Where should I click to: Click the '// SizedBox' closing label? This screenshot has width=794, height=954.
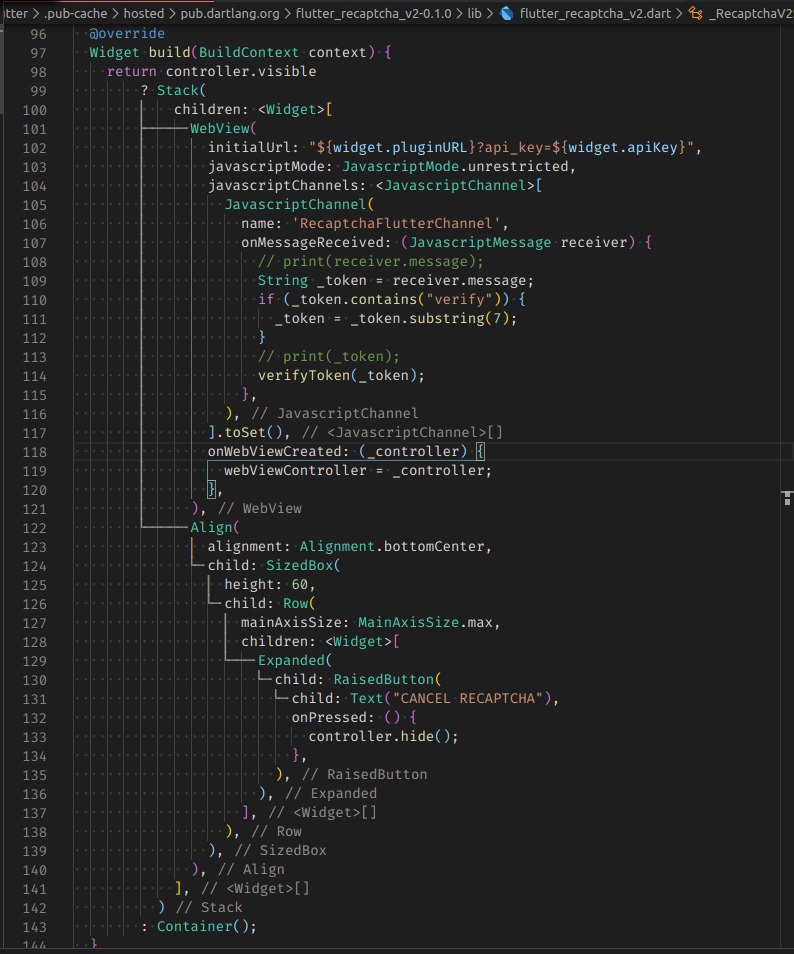click(x=281, y=851)
